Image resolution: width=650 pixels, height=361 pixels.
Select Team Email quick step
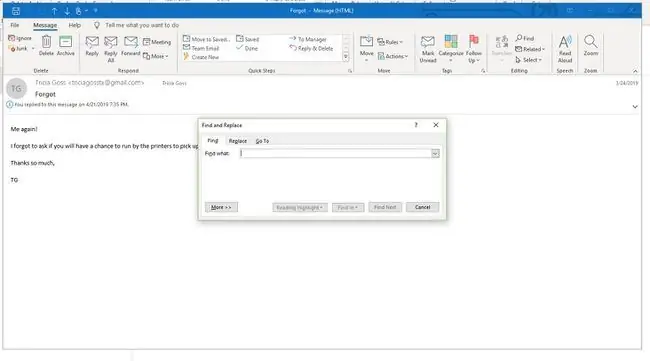tap(201, 48)
